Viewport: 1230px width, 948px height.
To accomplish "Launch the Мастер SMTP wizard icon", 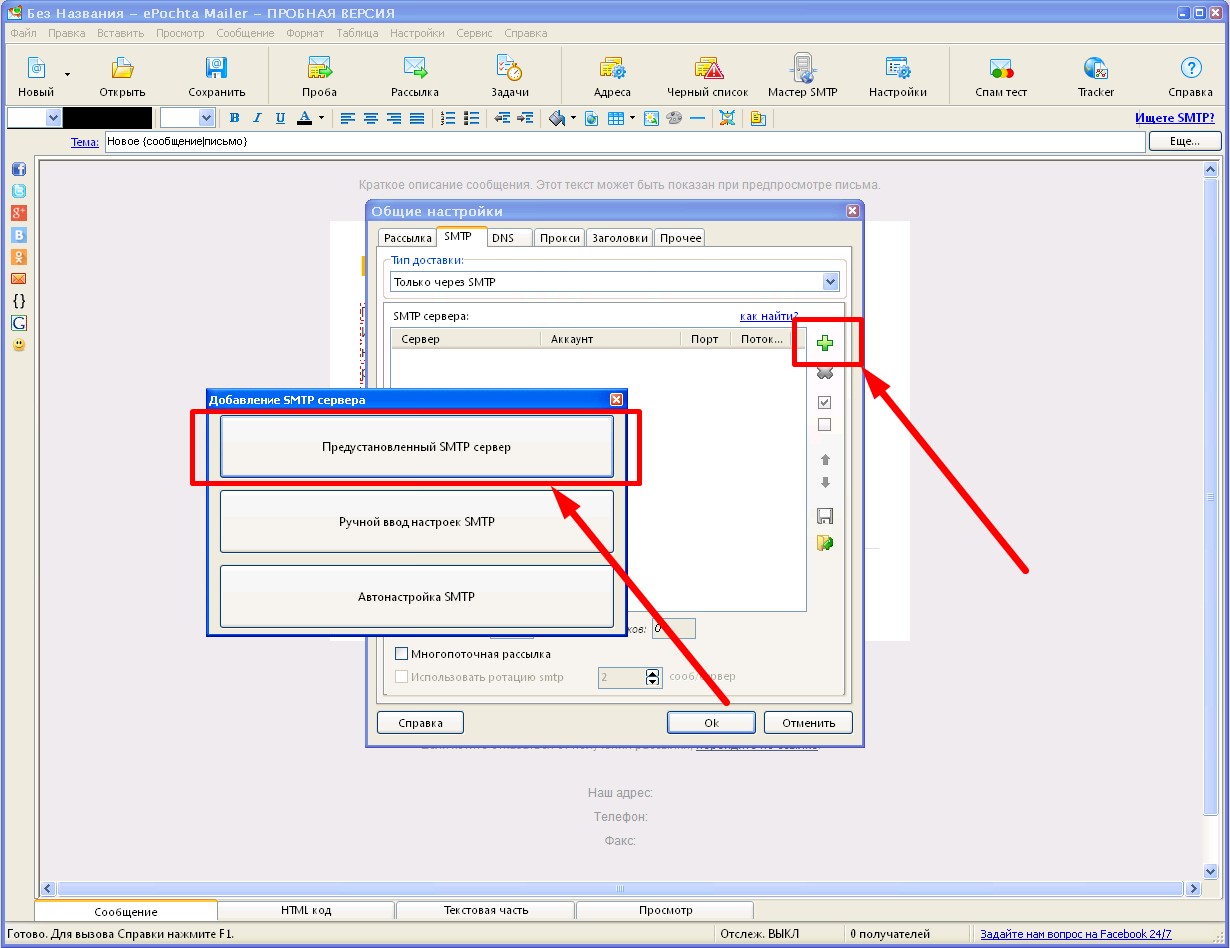I will pyautogui.click(x=802, y=69).
